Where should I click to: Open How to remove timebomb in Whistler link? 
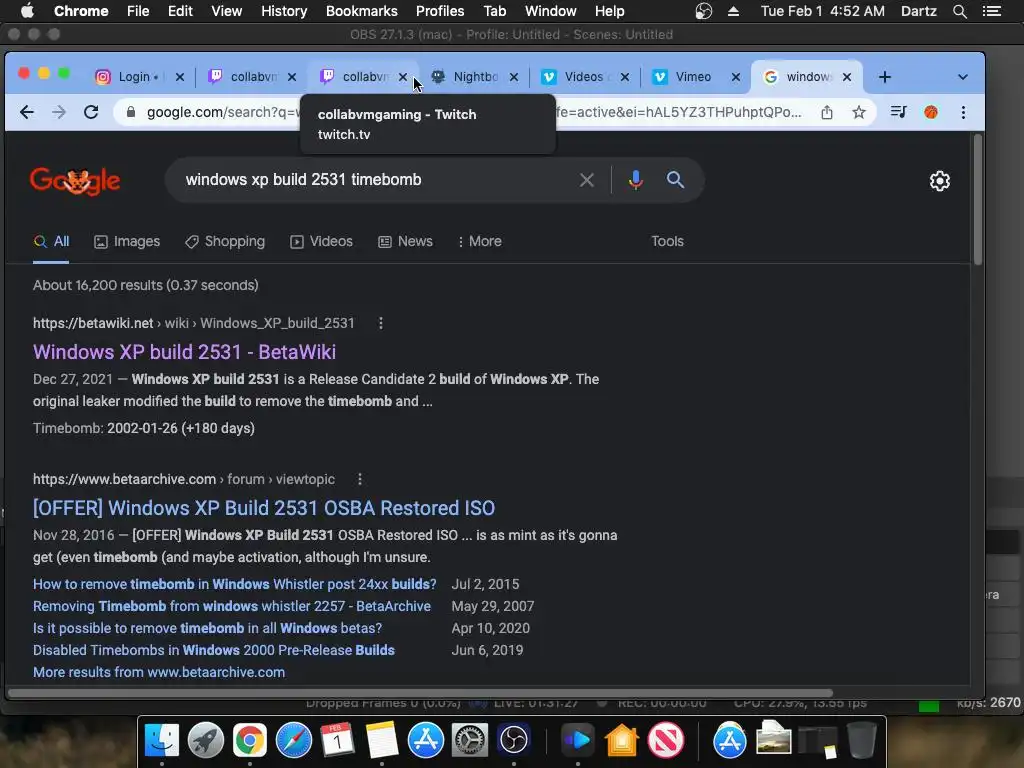[x=234, y=584]
